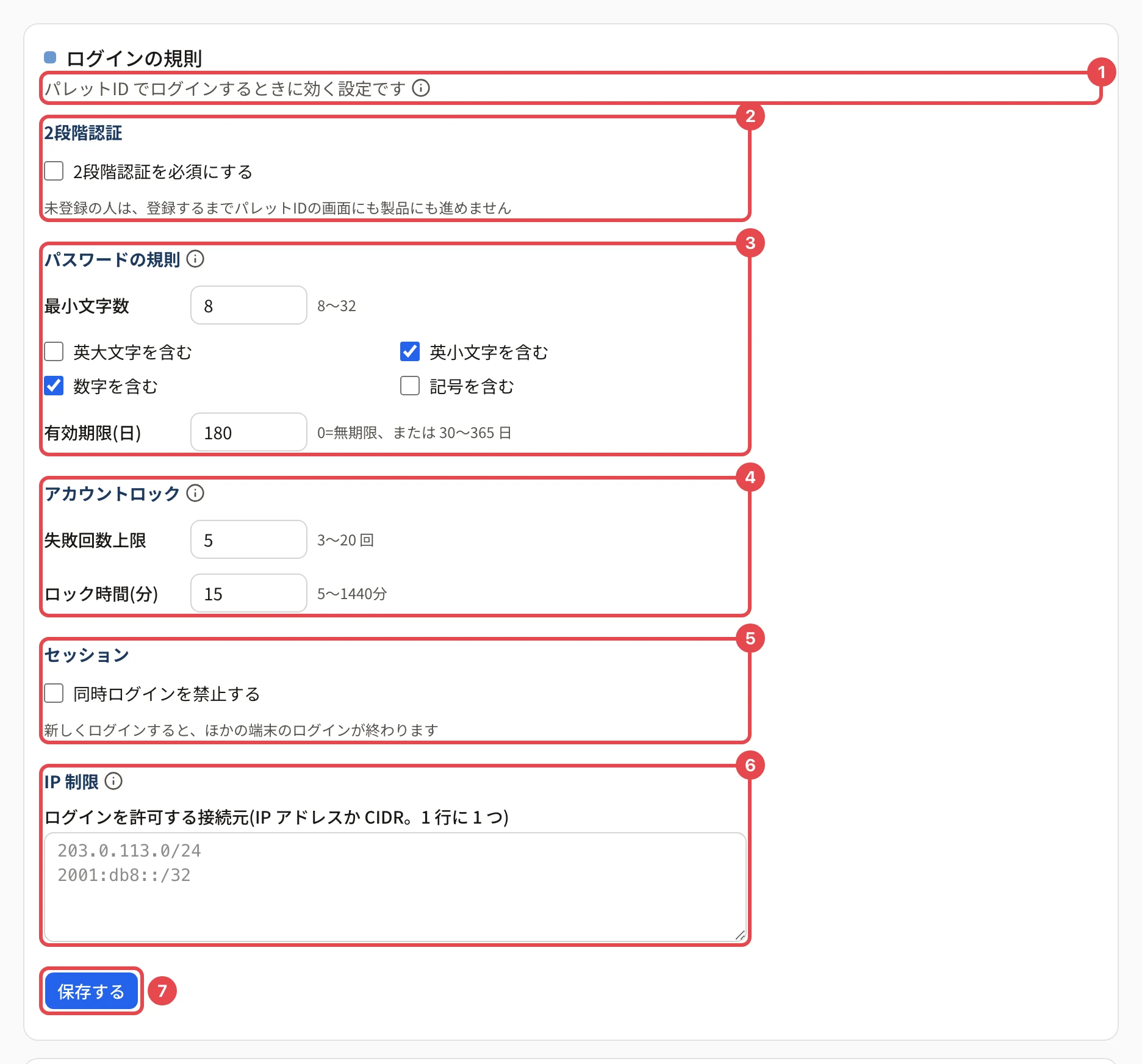Click the ログインの規則 heading

tap(134, 59)
